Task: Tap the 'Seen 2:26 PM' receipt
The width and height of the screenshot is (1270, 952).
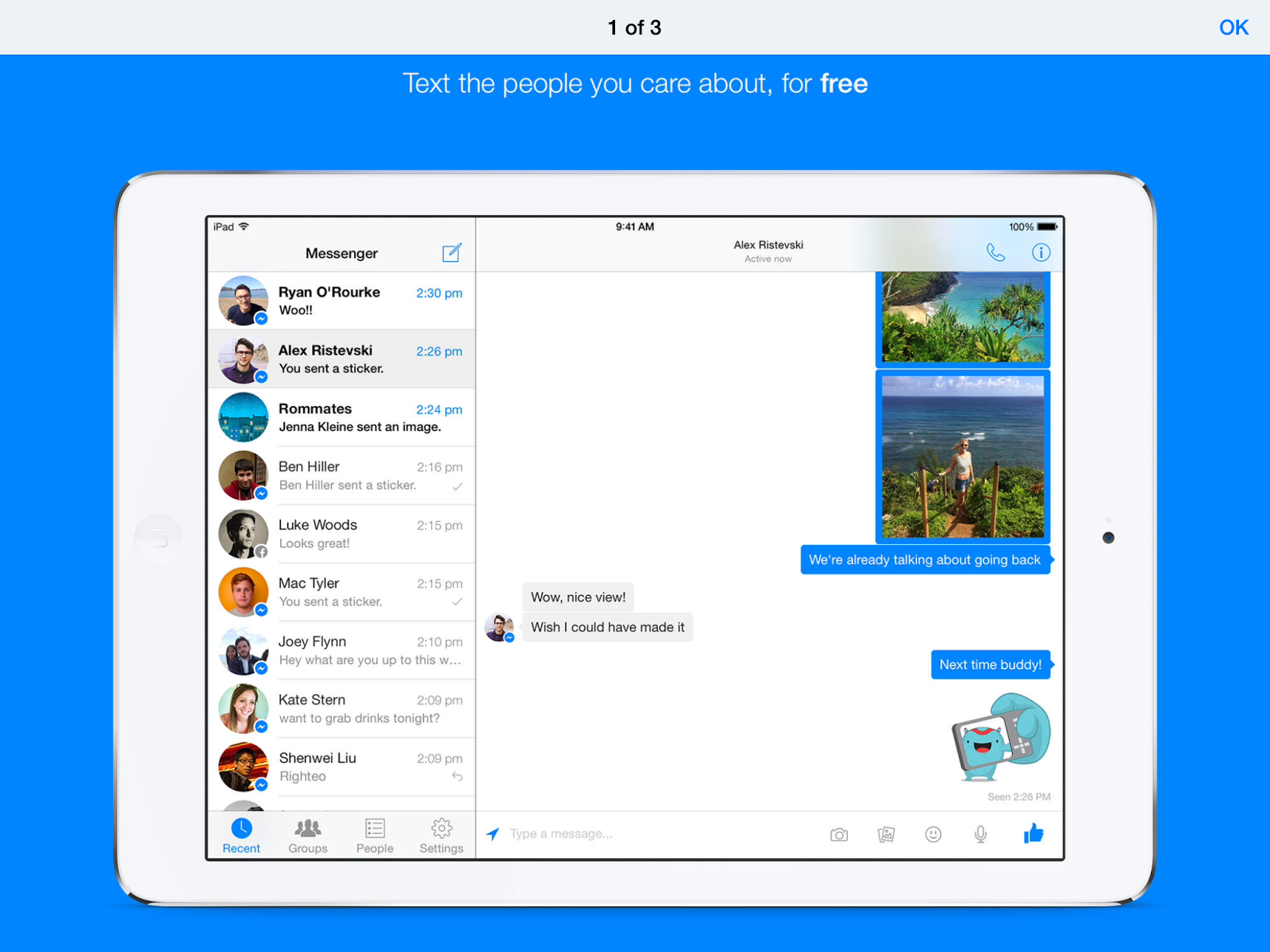Action: click(x=1018, y=797)
